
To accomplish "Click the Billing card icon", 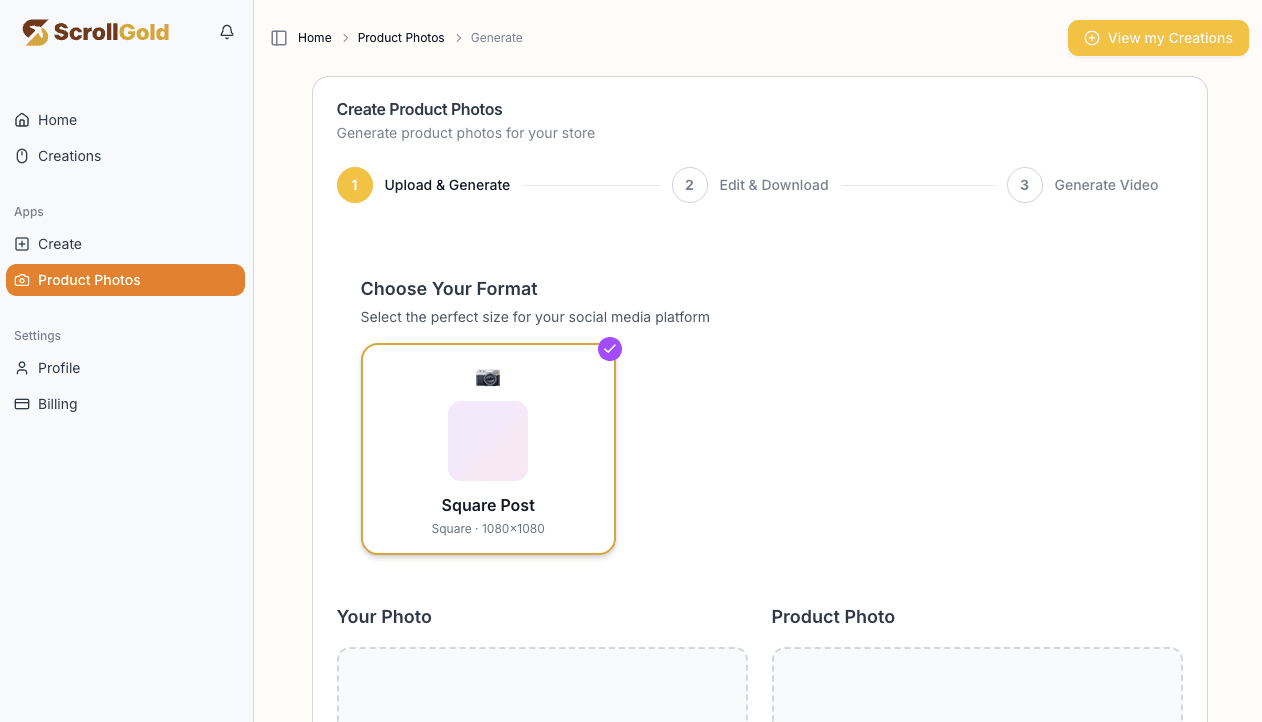I will pyautogui.click(x=21, y=403).
